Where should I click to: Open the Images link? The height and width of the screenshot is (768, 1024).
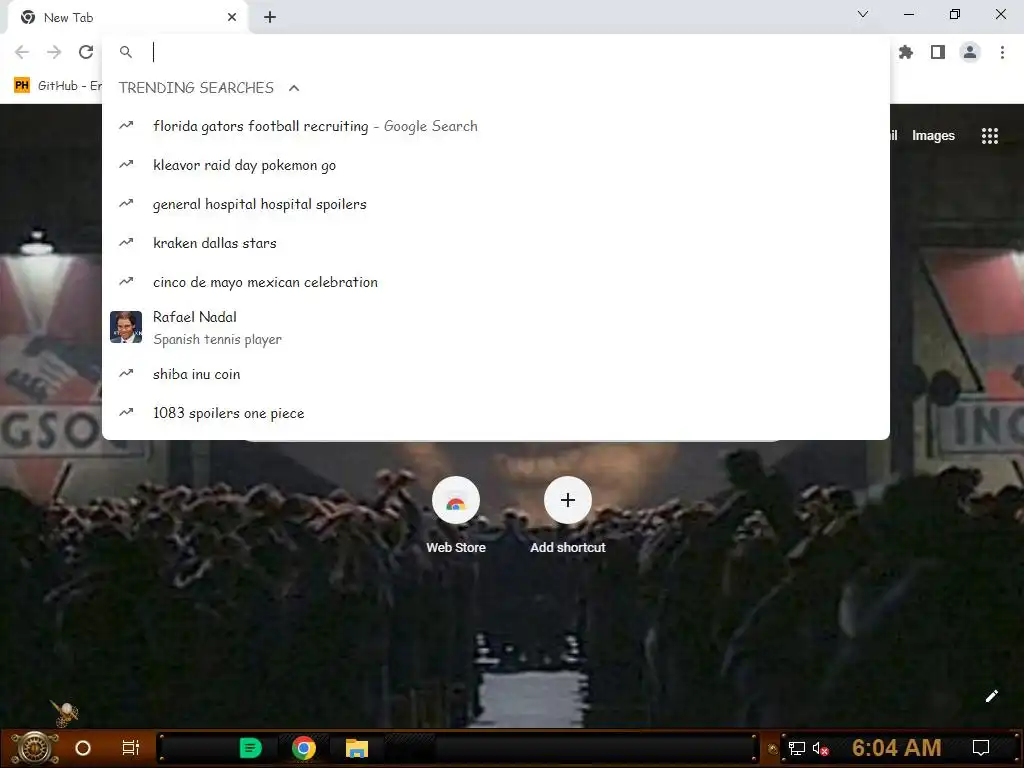pos(933,136)
